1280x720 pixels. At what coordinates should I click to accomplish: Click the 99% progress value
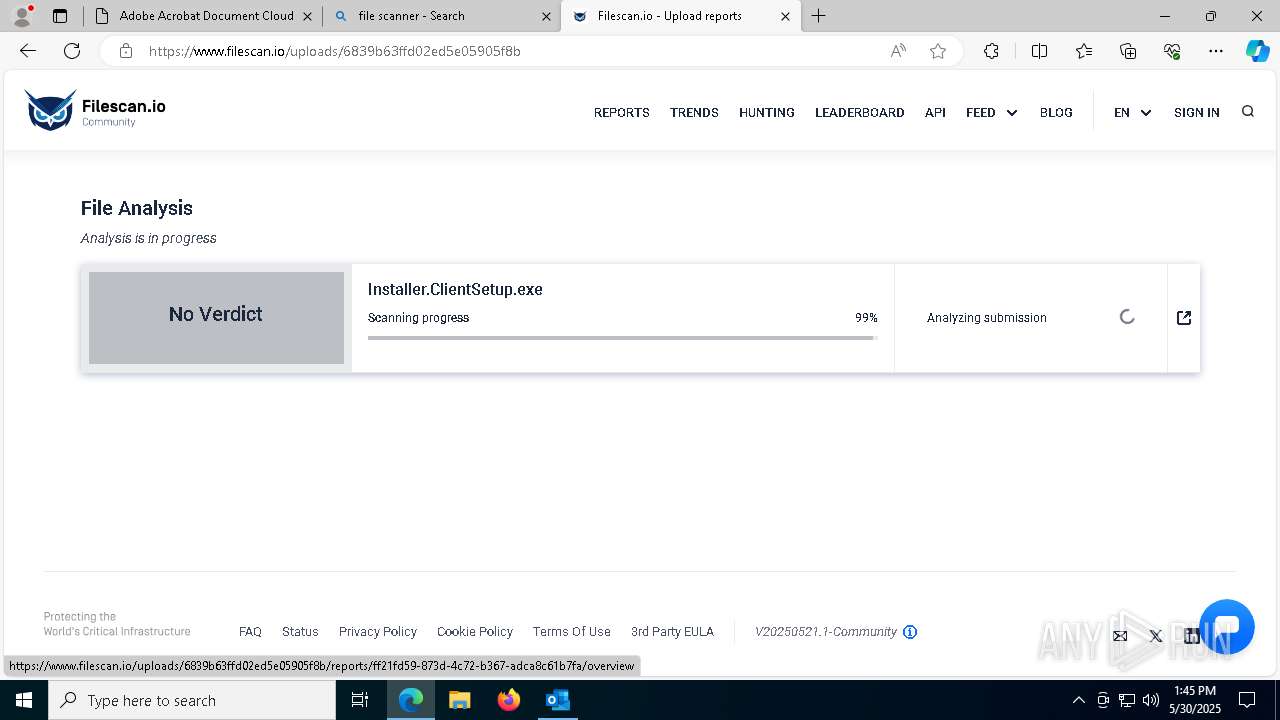(866, 318)
